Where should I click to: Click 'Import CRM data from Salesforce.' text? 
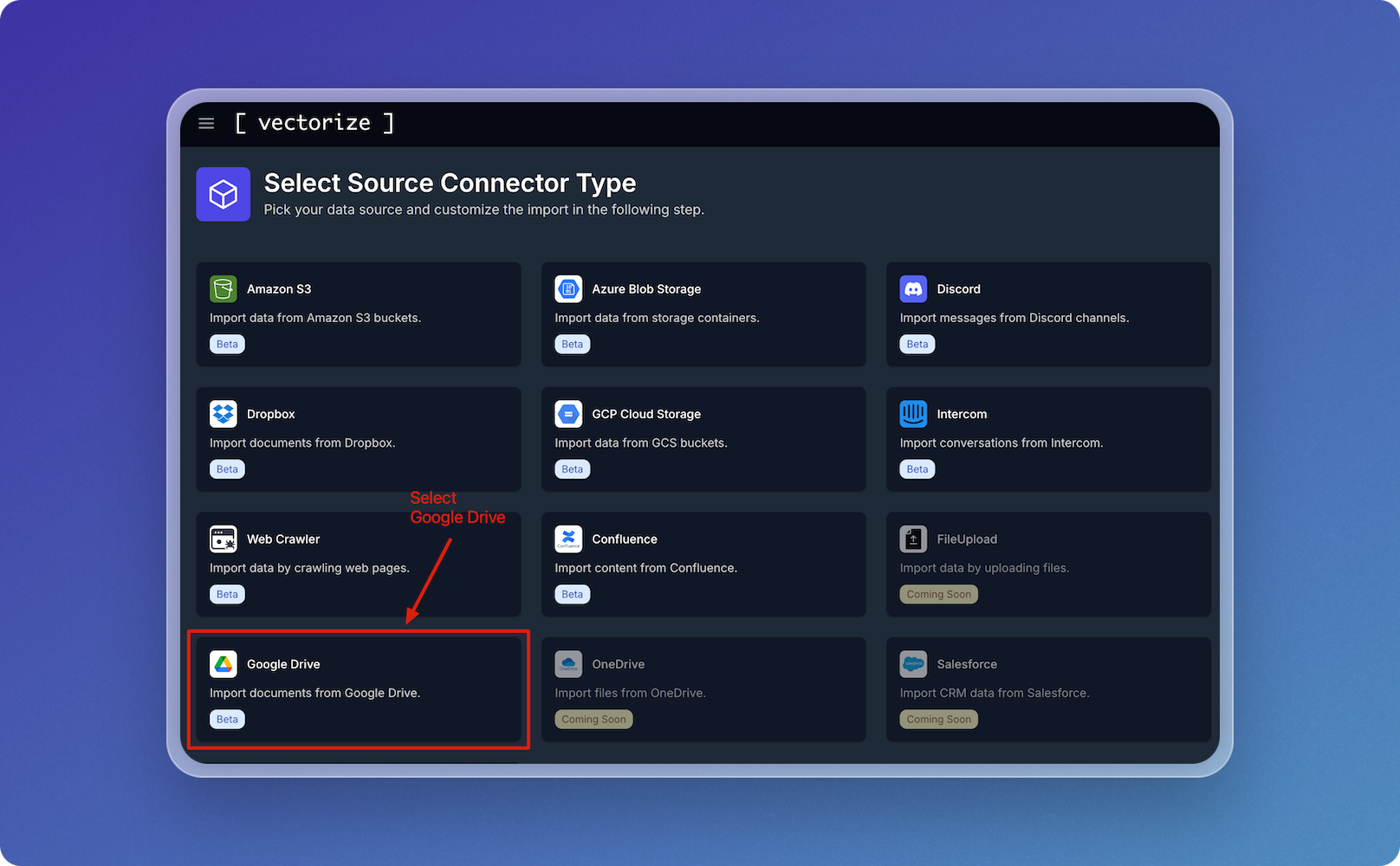pos(995,693)
